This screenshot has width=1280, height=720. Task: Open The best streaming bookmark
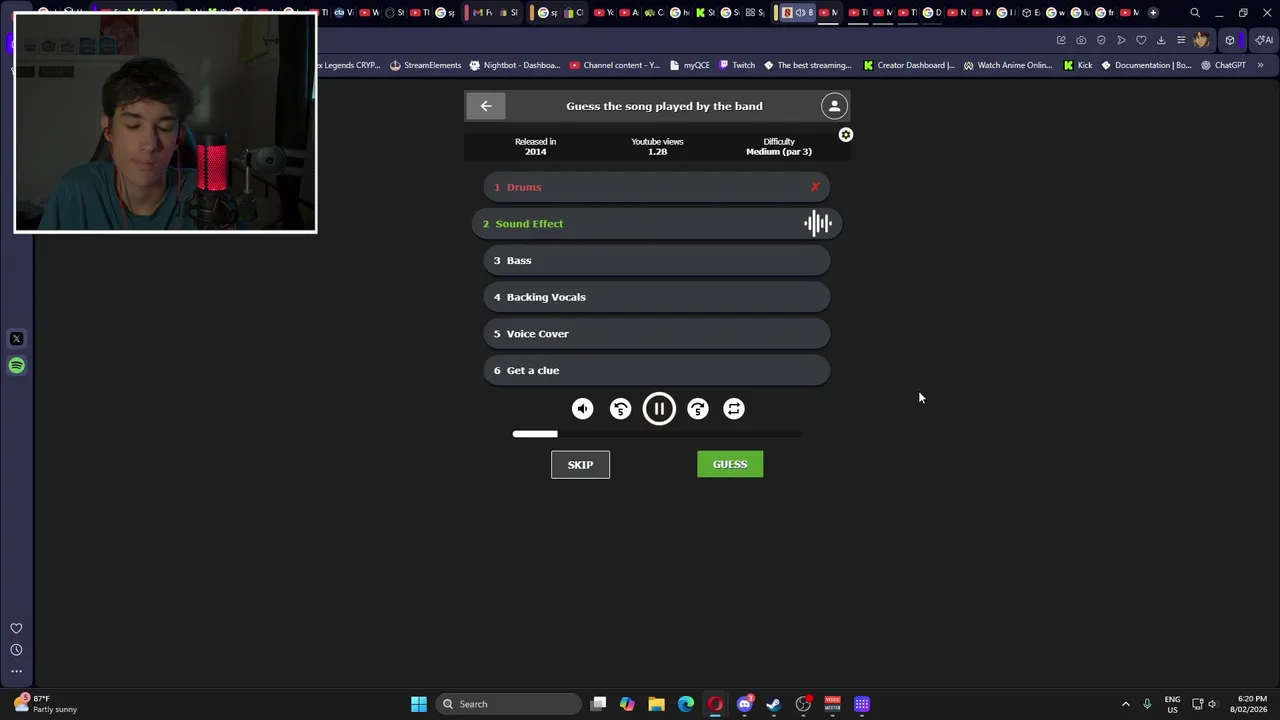point(807,65)
